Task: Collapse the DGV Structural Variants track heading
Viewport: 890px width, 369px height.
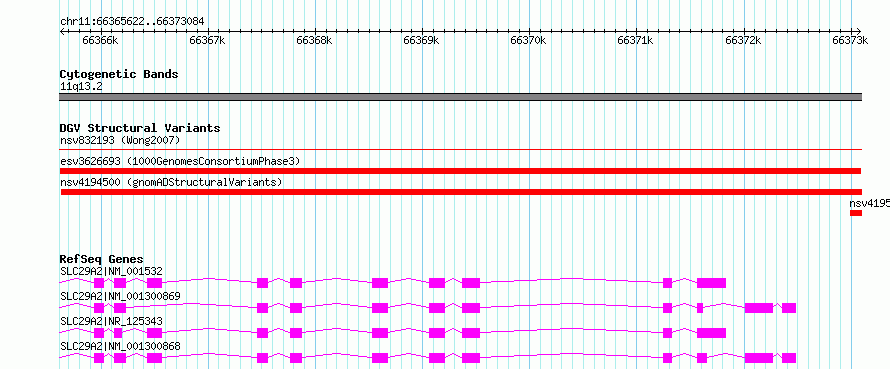Action: pyautogui.click(x=140, y=128)
